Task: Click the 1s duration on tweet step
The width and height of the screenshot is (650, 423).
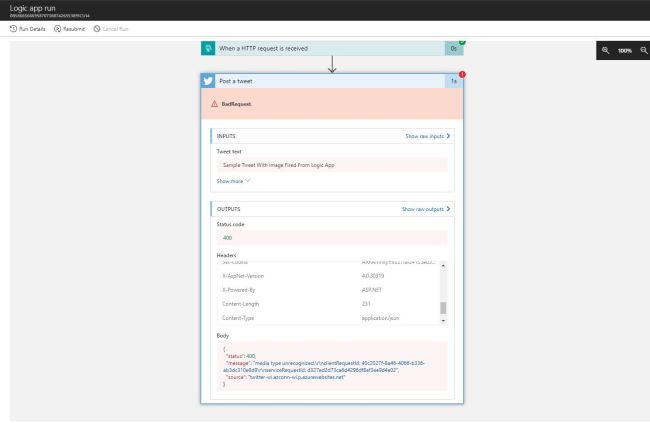Action: (454, 81)
